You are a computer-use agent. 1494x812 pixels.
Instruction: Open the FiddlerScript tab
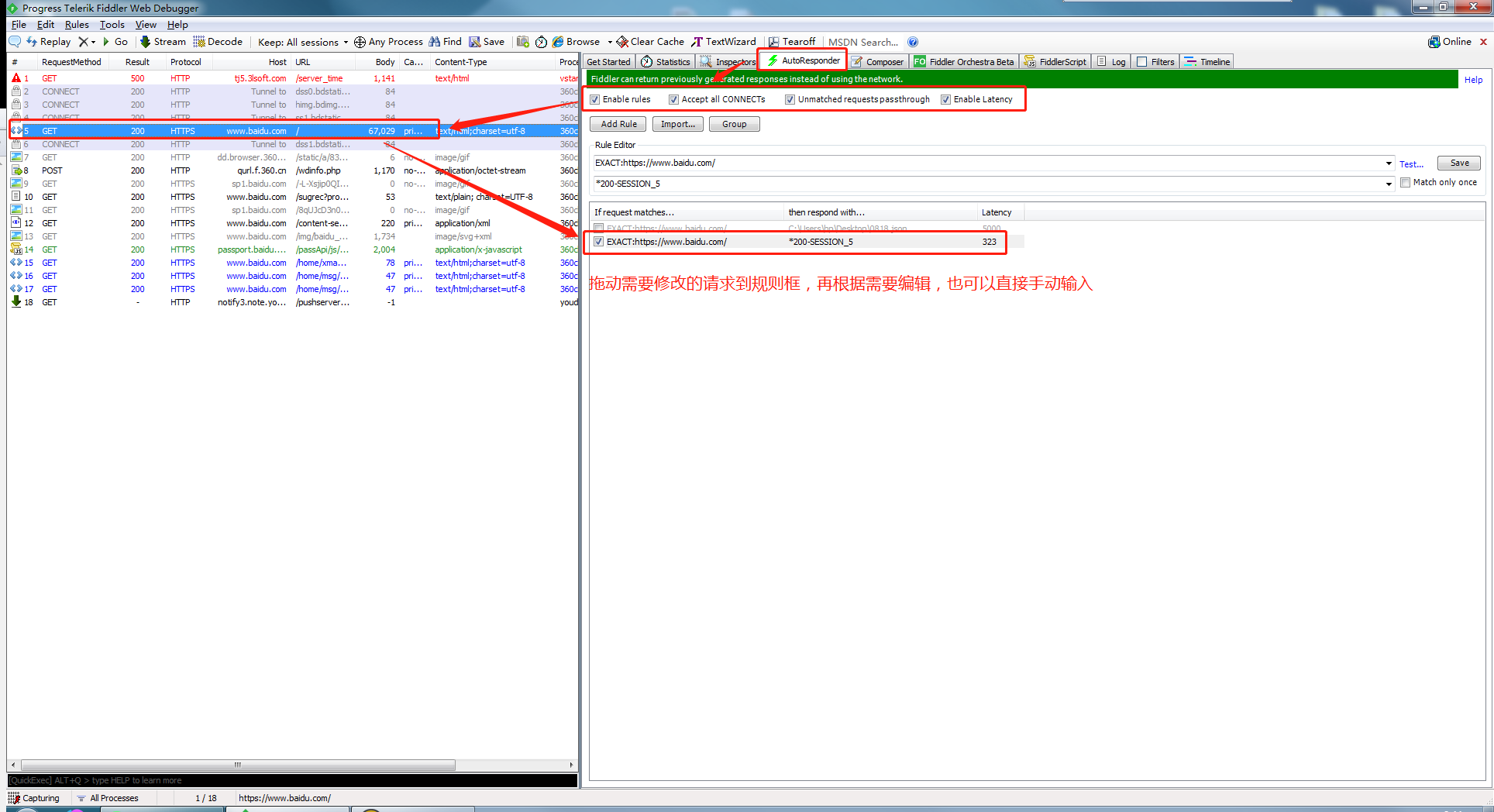[1055, 62]
